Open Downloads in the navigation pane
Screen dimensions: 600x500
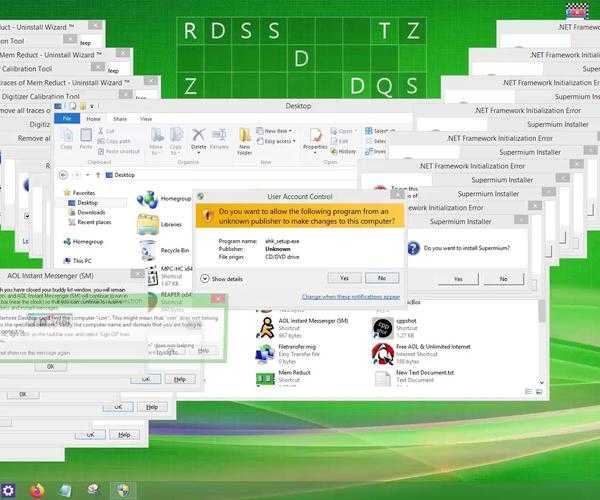[x=87, y=212]
